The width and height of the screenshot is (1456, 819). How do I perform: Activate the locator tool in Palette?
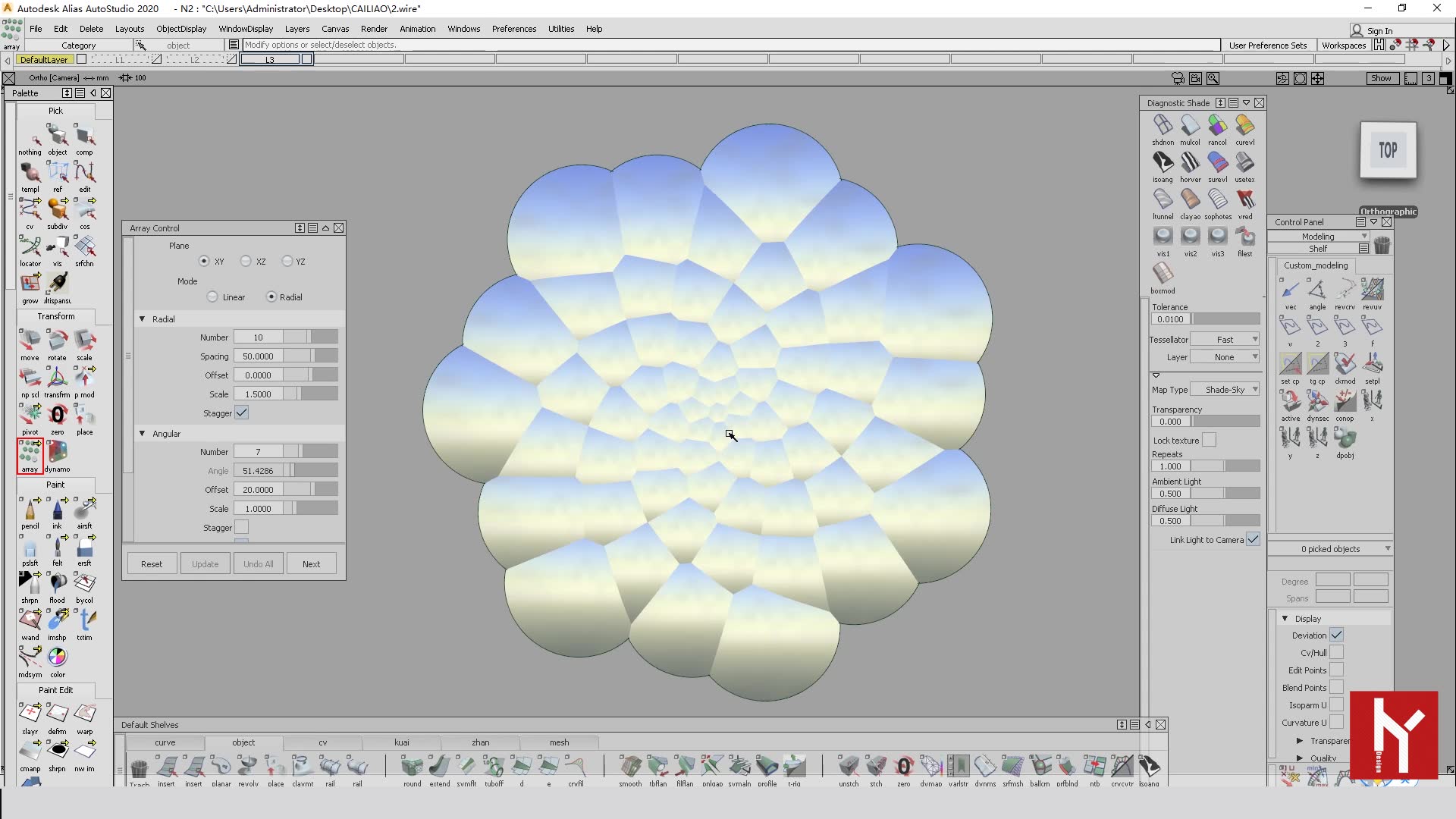[30, 247]
